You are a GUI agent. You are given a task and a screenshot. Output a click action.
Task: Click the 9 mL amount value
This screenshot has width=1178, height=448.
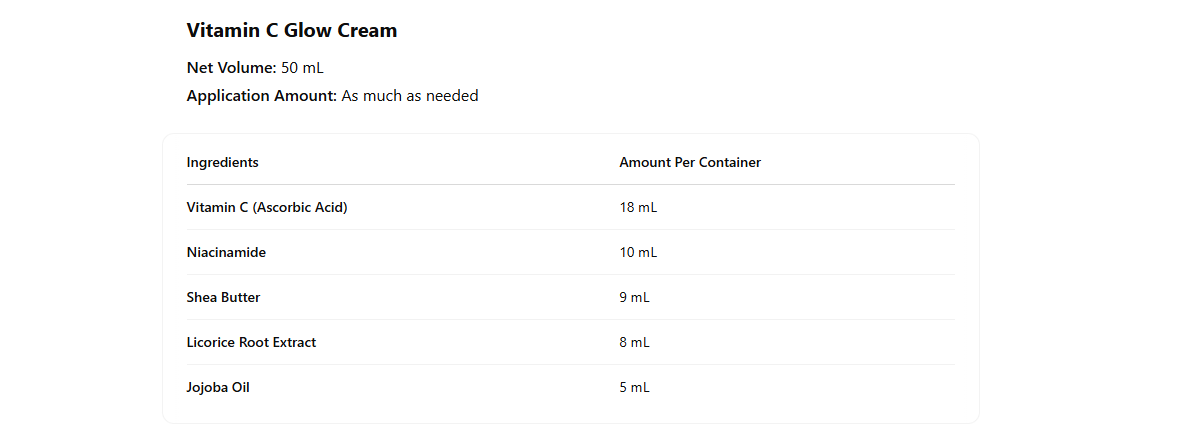(x=634, y=297)
